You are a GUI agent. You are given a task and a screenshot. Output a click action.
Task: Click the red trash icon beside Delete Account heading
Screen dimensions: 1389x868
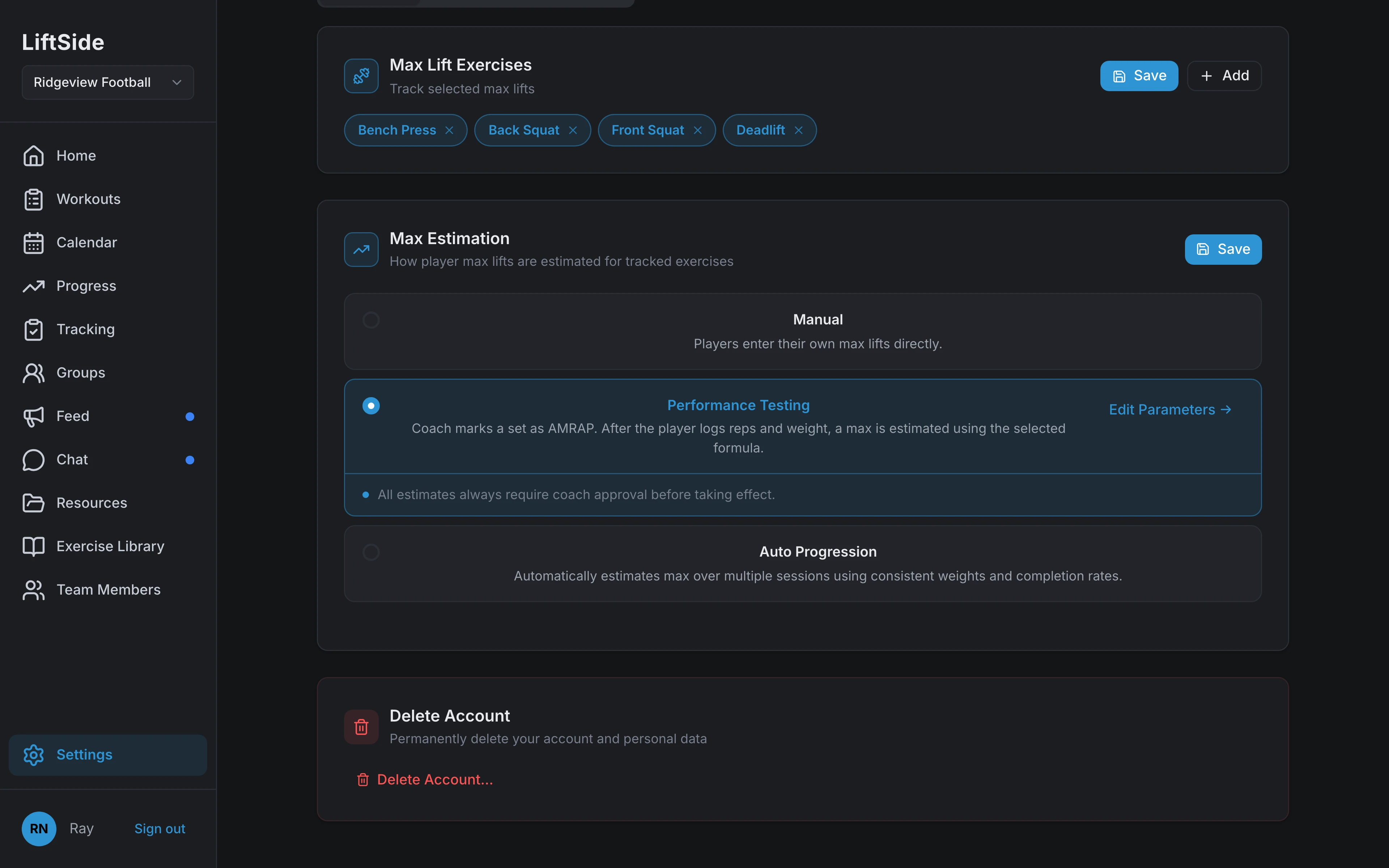(361, 727)
